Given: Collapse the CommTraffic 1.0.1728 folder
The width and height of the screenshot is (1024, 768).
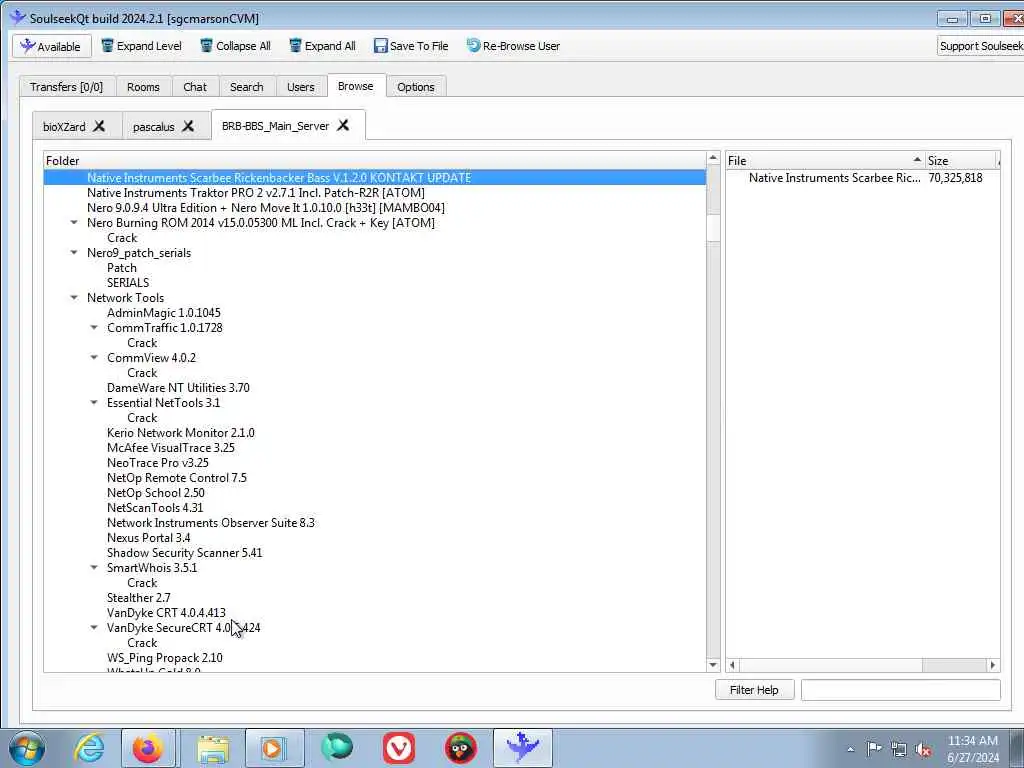Looking at the screenshot, I should pos(94,328).
